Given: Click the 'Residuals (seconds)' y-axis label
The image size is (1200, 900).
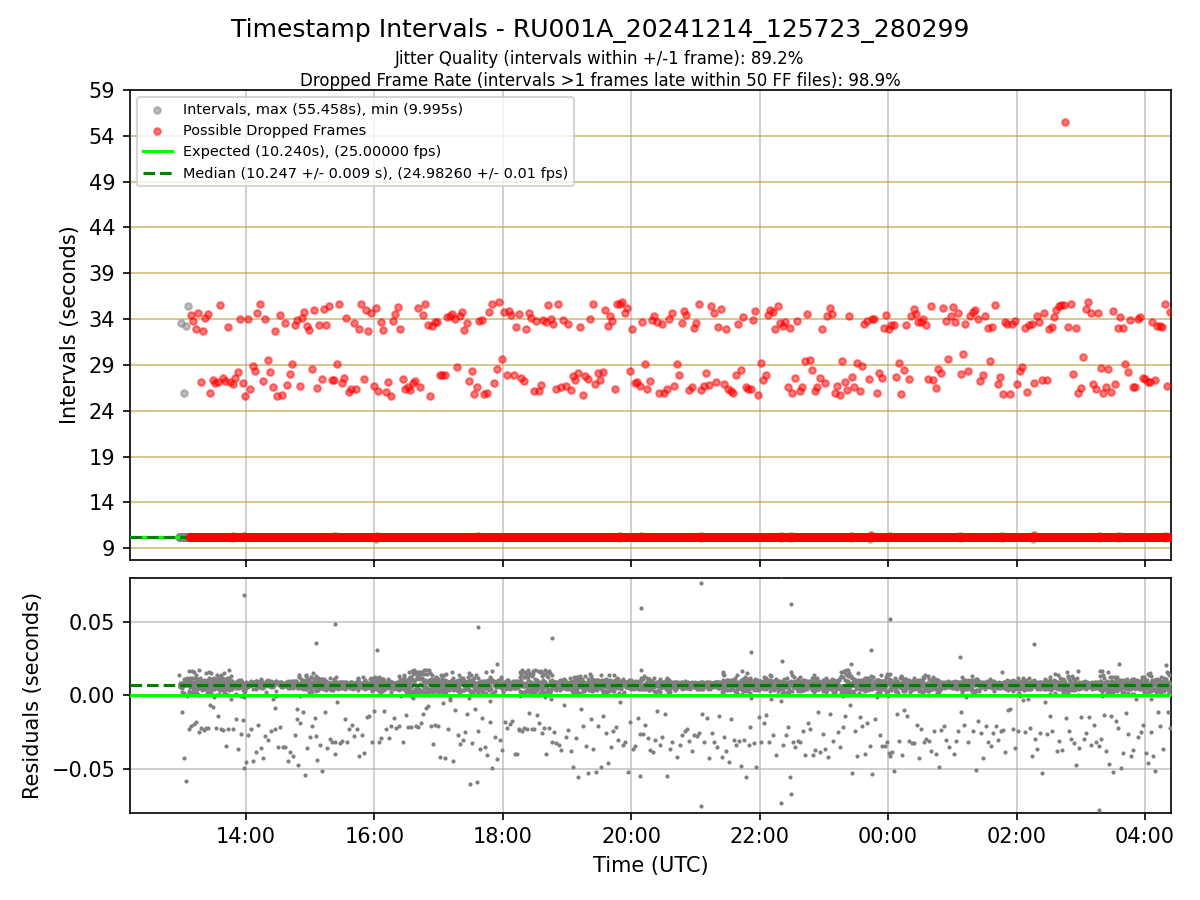Looking at the screenshot, I should tap(31, 696).
